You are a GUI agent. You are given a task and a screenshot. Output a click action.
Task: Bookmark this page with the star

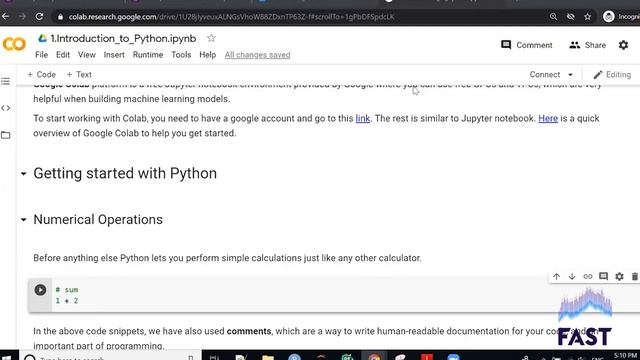588,17
